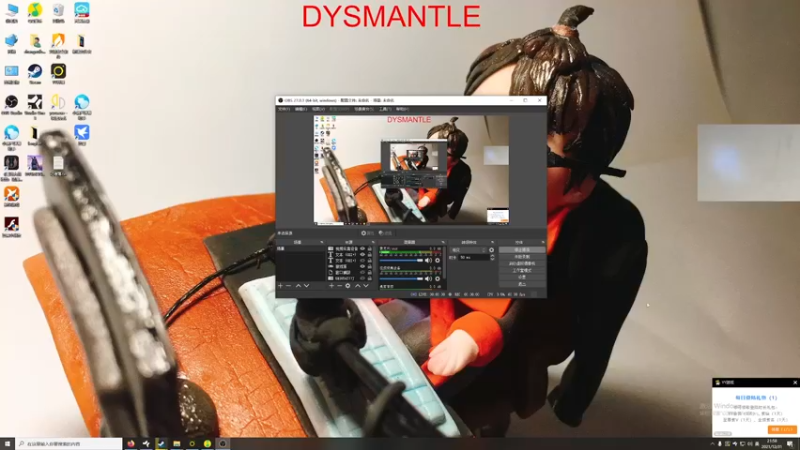Open the Windows Start menu

[7, 443]
